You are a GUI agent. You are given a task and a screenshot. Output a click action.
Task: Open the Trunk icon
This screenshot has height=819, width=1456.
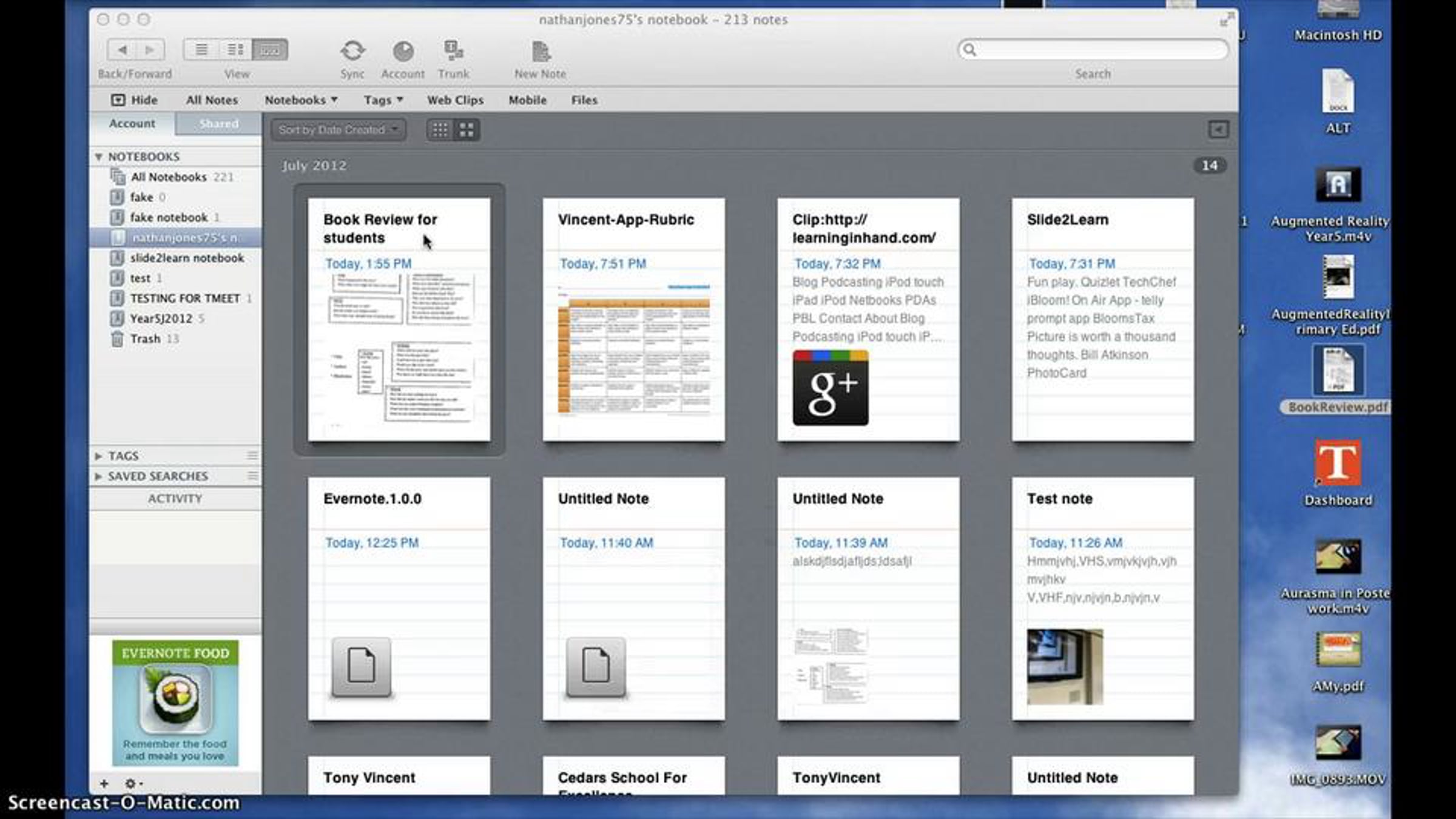[x=453, y=51]
